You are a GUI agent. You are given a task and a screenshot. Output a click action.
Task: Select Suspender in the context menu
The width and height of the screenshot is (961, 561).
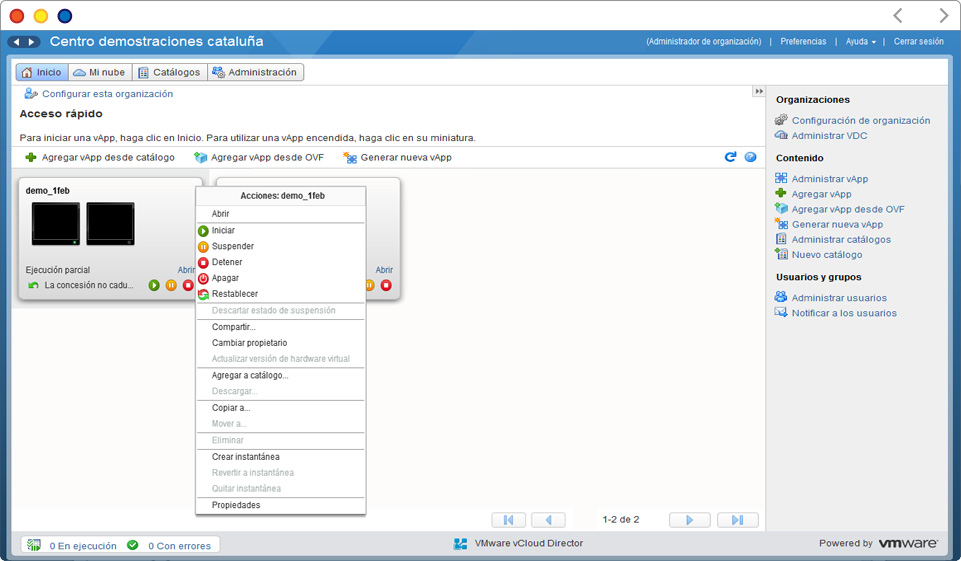[x=232, y=246]
